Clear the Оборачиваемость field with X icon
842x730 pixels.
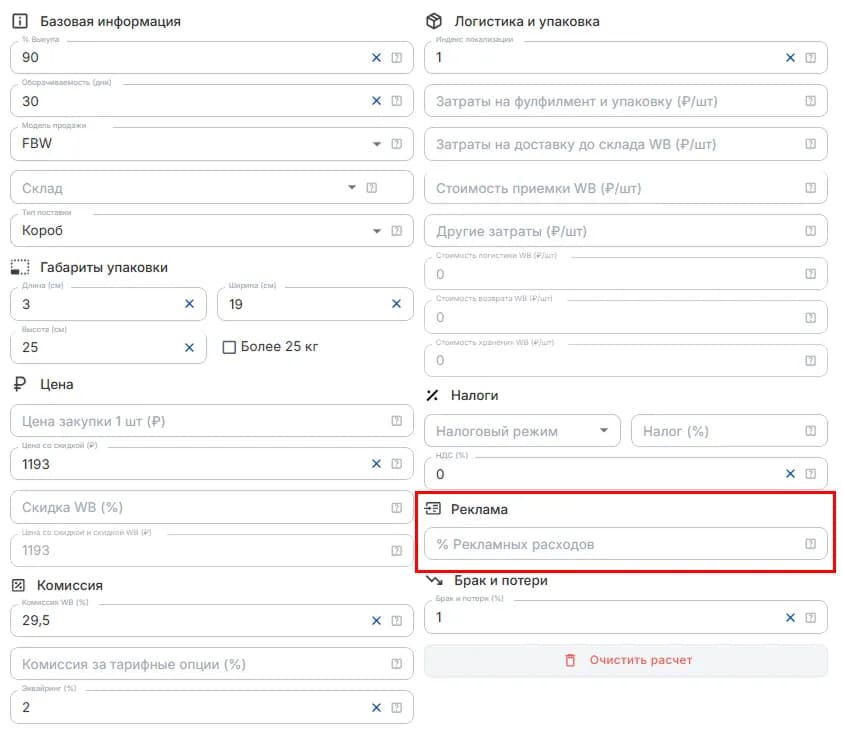(x=376, y=101)
